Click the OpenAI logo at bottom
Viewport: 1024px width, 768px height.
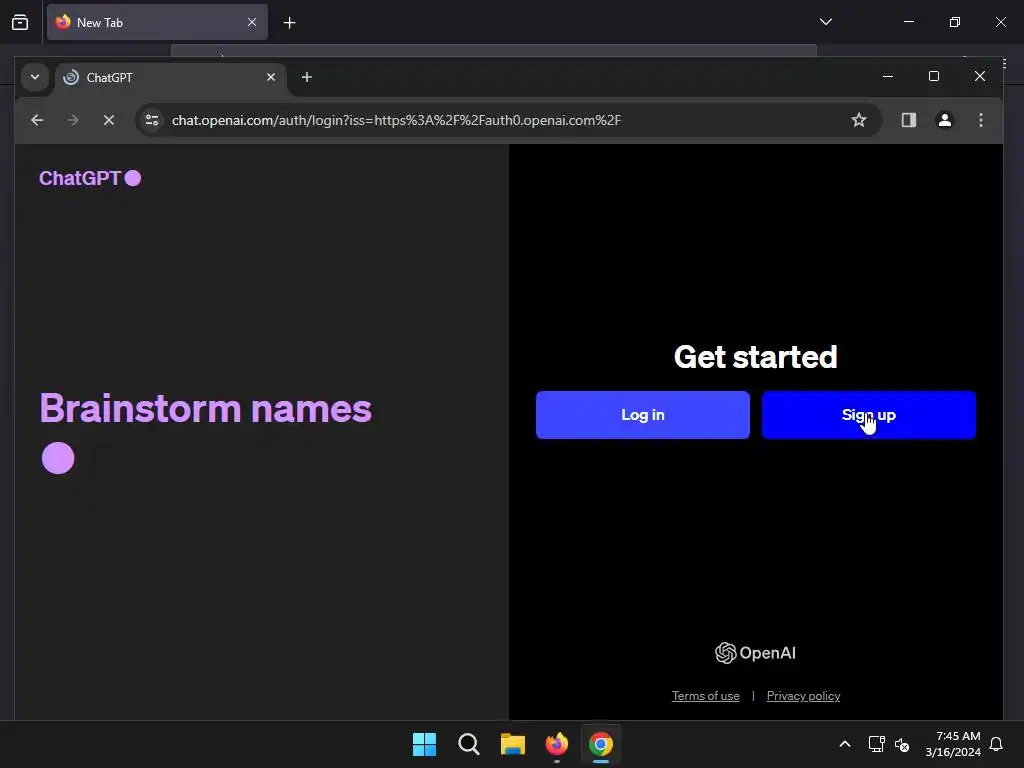(756, 653)
